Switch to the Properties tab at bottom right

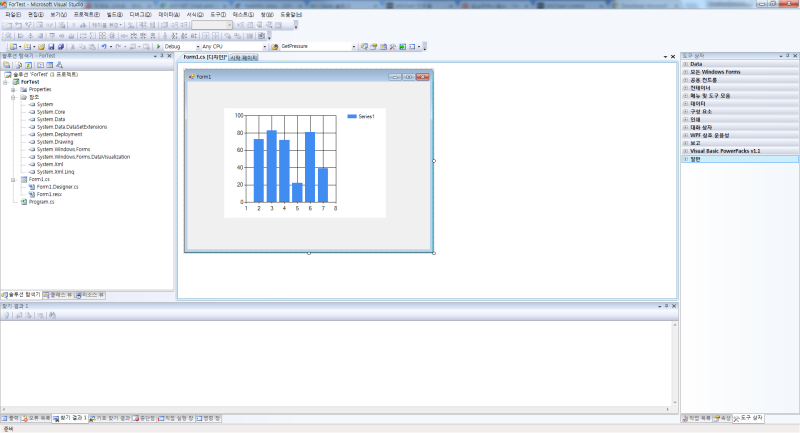(x=722, y=418)
